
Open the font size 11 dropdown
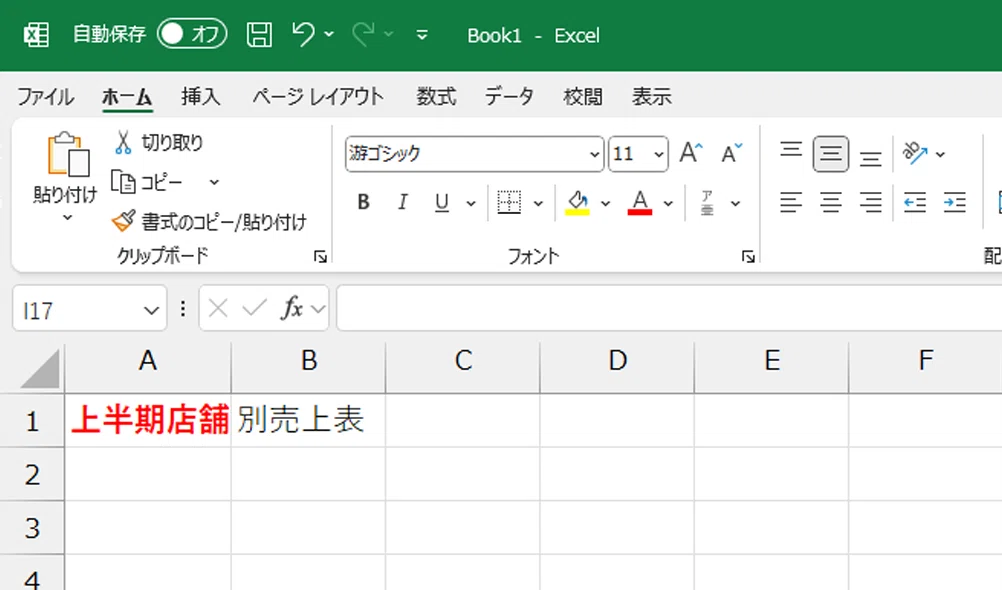pos(658,154)
